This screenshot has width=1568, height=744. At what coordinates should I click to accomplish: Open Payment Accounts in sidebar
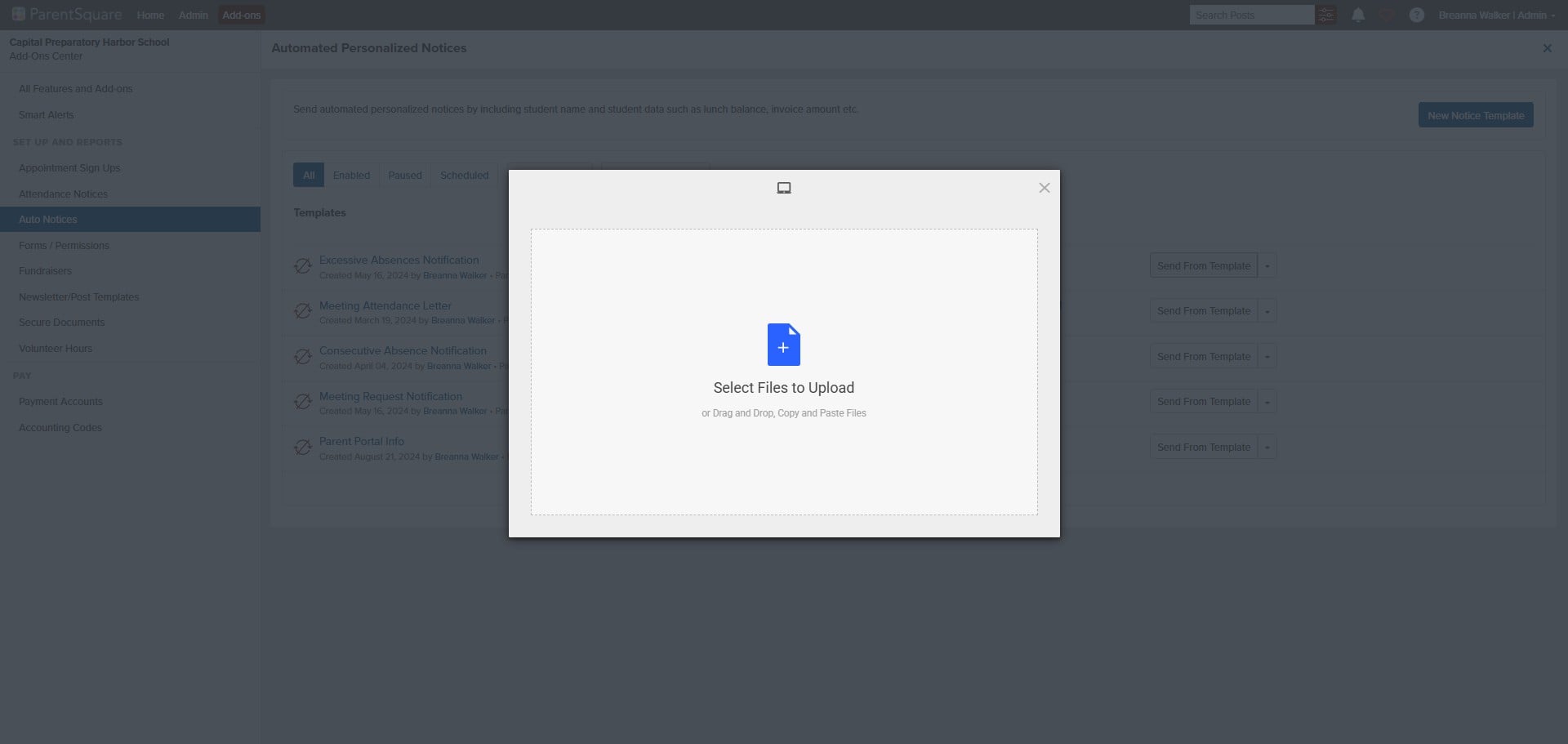point(60,402)
